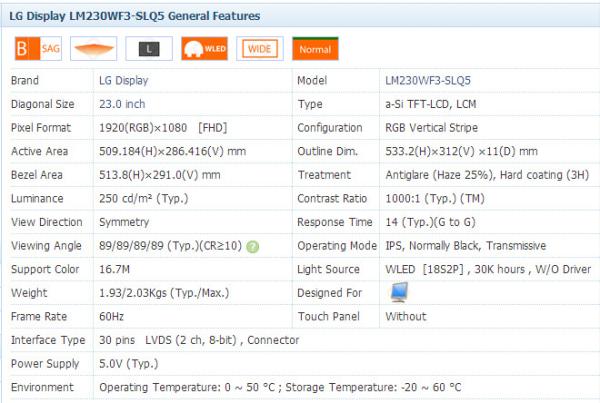Open the LM230WF3-SLQ5 model link
This screenshot has width=600, height=403.
tap(428, 80)
